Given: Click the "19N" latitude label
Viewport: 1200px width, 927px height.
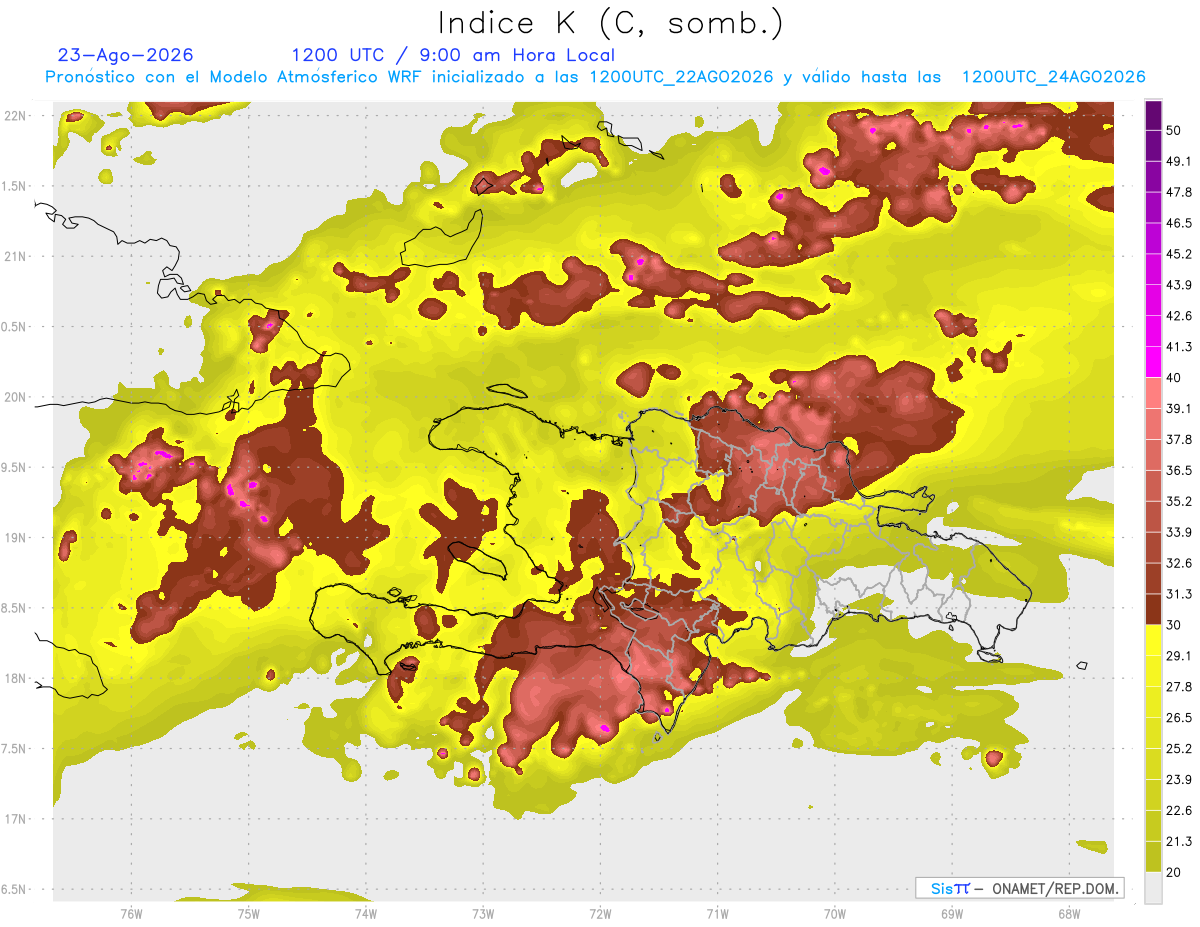Looking at the screenshot, I should [15, 537].
